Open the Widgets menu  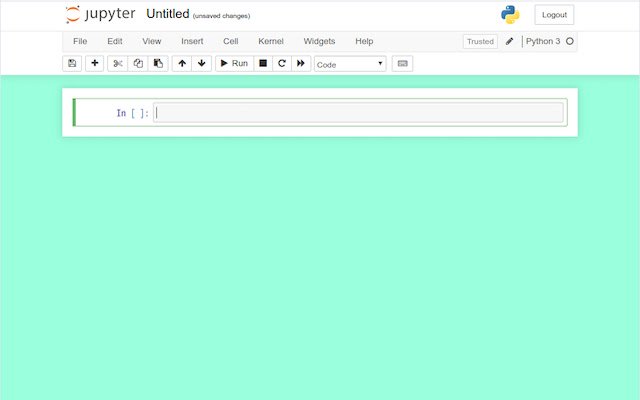[x=319, y=41]
